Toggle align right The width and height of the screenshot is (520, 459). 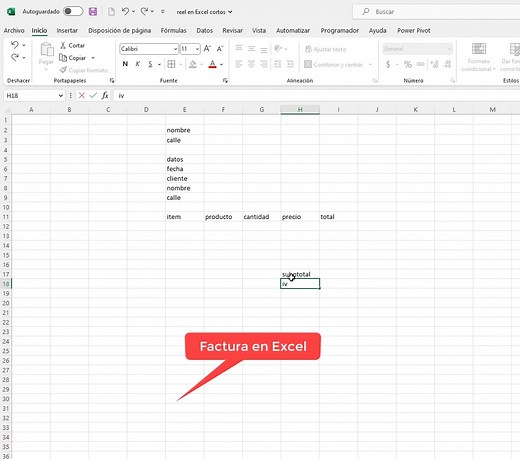(x=264, y=64)
